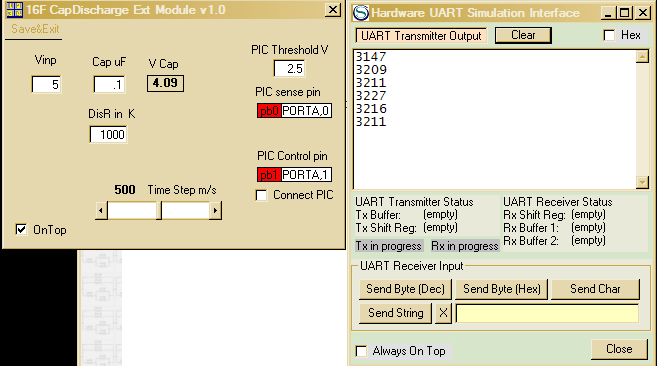This screenshot has height=366, width=657.
Task: Maximize the Hardware UART Simulation window
Action: (624, 13)
